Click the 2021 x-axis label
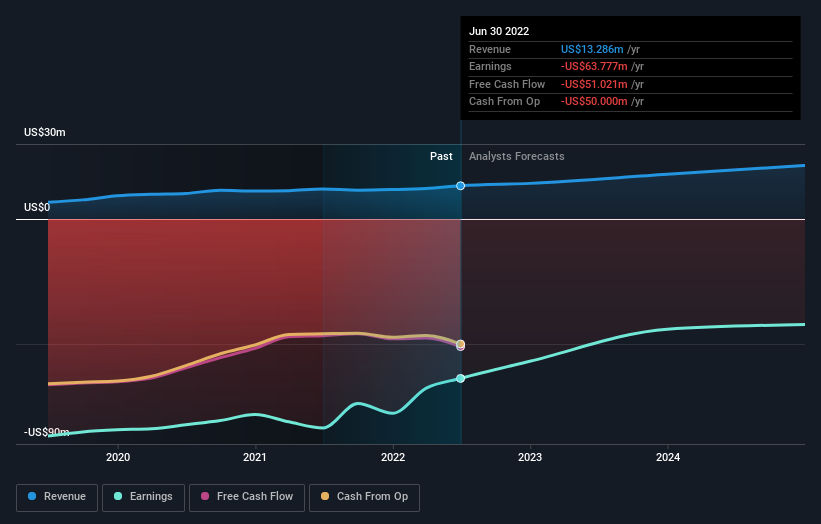The height and width of the screenshot is (524, 821). (255, 457)
